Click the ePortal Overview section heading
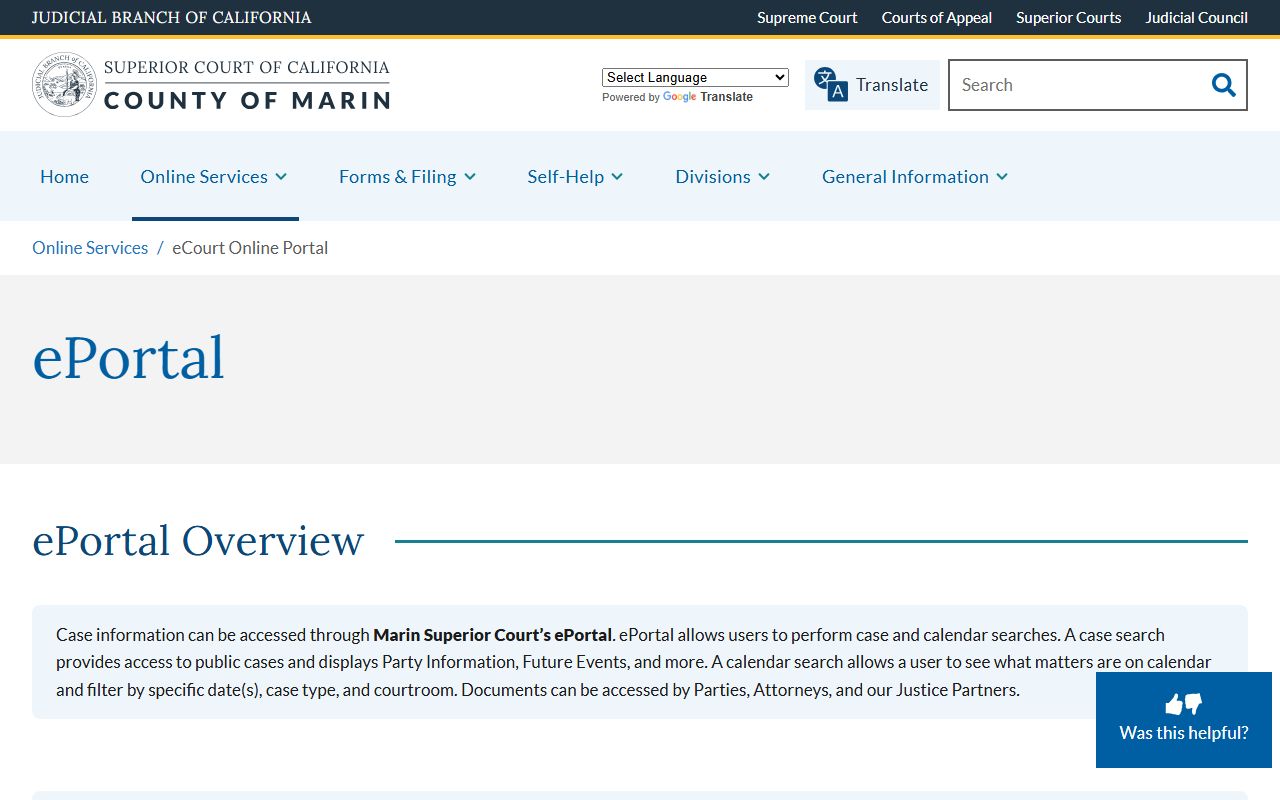 [x=198, y=541]
